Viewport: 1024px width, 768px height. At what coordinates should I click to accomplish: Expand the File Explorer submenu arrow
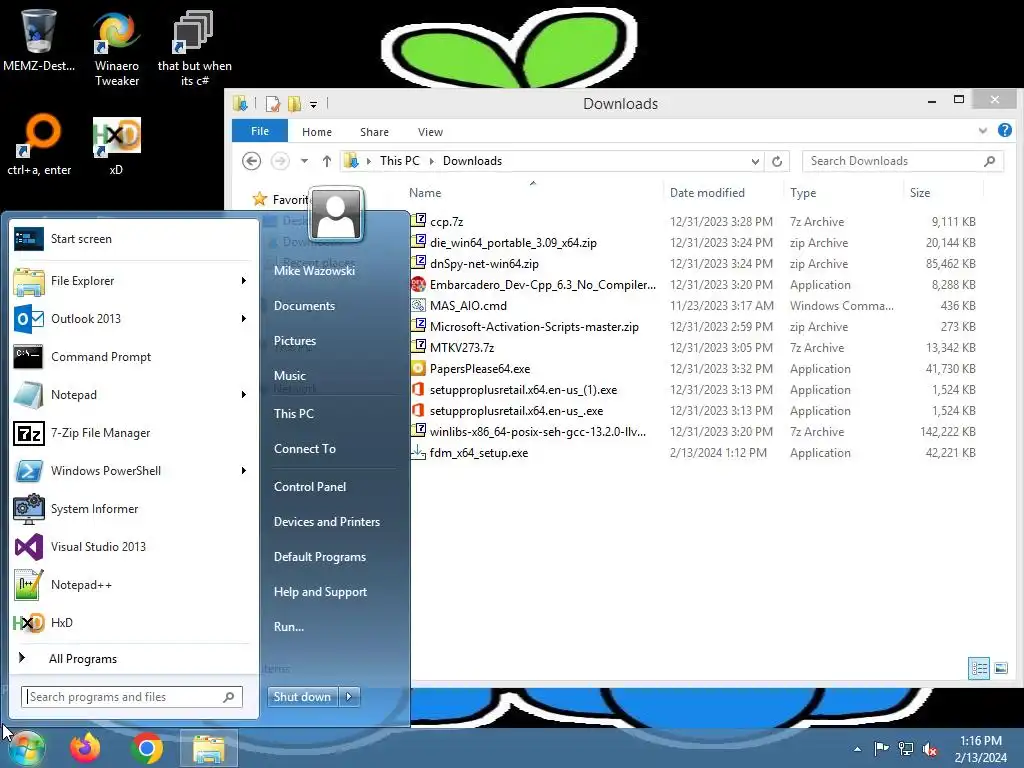(244, 281)
